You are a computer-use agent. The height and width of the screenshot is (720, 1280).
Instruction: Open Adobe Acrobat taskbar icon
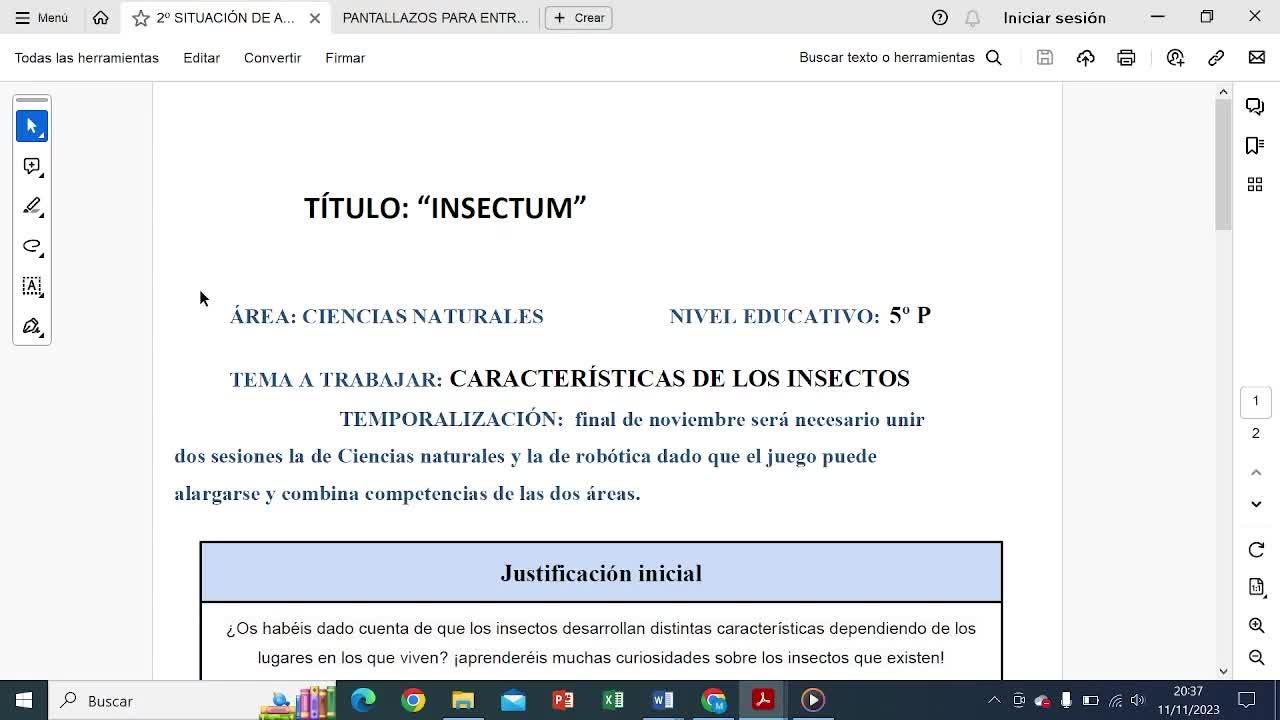coord(763,700)
